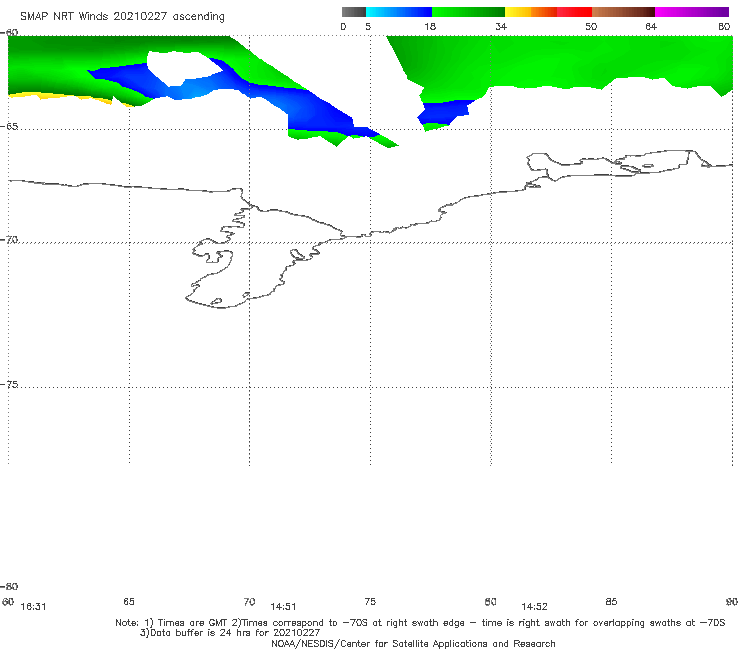Click the color bar label '18'
This screenshot has width=740, height=650.
[430, 26]
